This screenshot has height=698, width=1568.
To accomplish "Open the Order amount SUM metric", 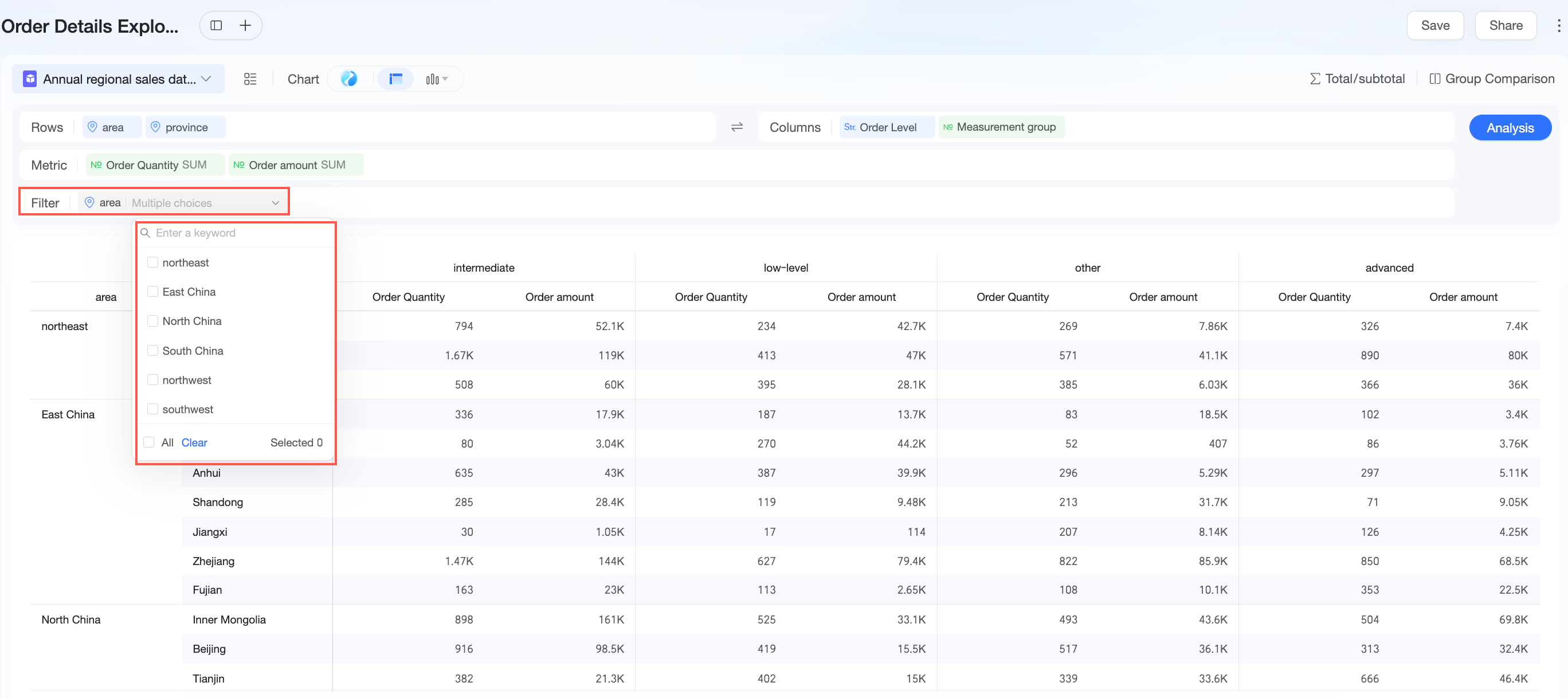I will coord(296,165).
